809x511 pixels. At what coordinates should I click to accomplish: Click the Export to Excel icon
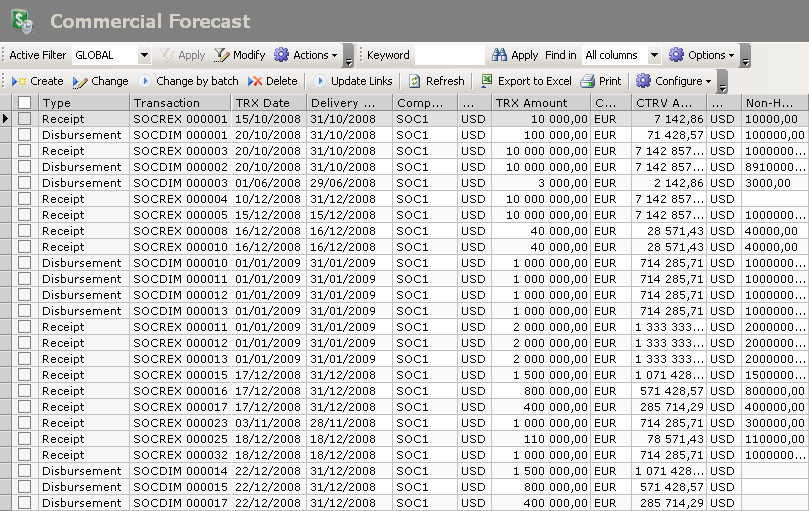pos(487,82)
